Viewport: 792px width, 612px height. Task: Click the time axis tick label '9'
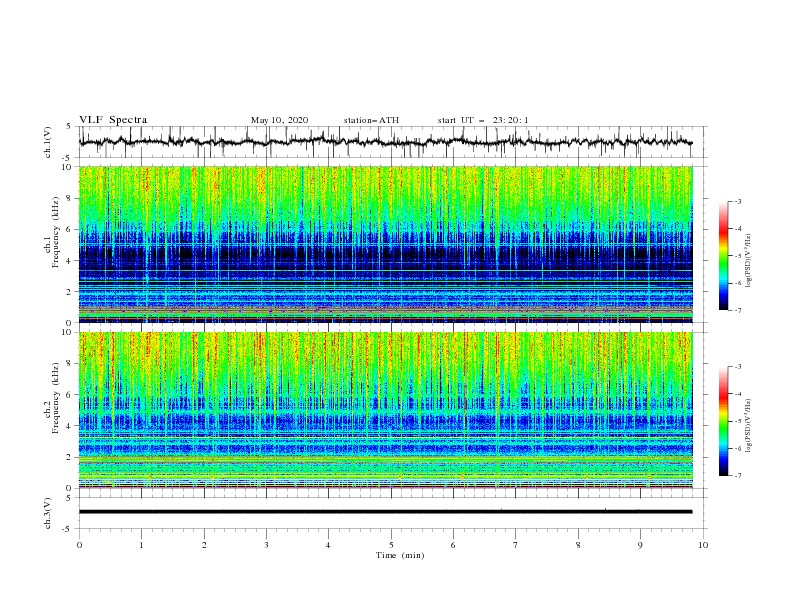tap(640, 545)
